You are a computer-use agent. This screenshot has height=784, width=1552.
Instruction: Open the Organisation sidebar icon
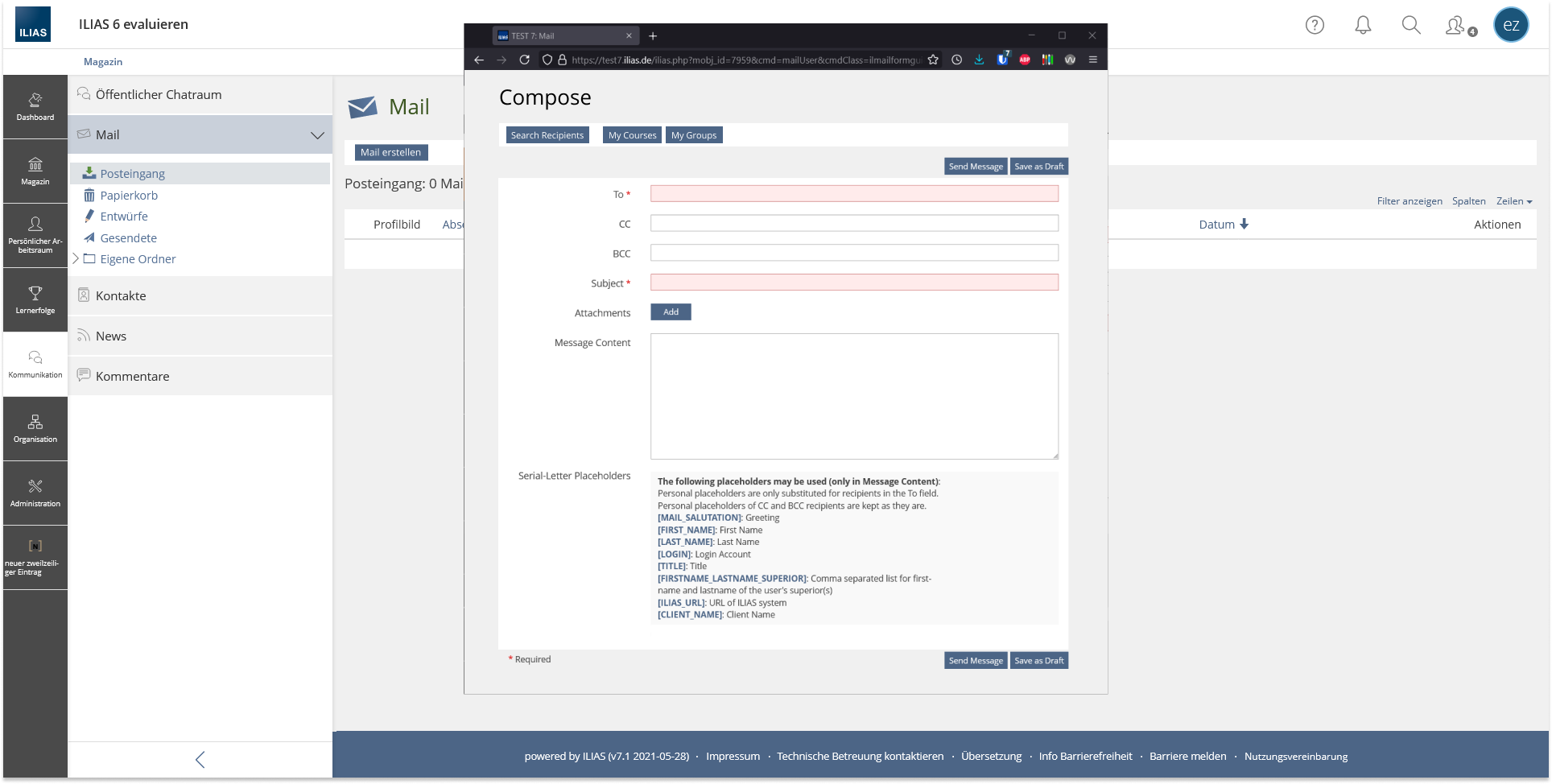tap(35, 428)
